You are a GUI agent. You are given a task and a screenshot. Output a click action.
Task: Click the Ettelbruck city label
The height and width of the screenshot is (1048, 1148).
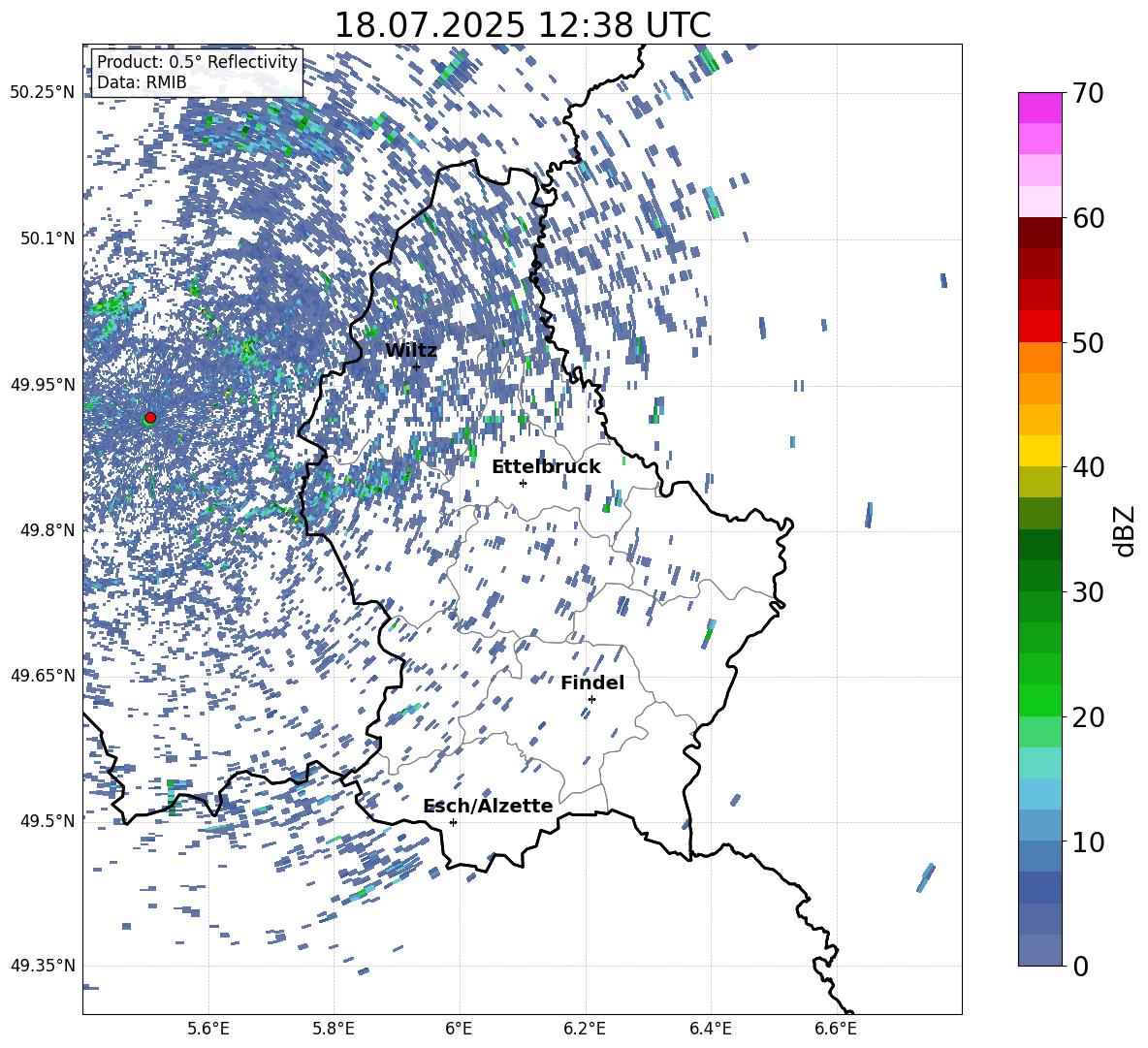click(546, 467)
